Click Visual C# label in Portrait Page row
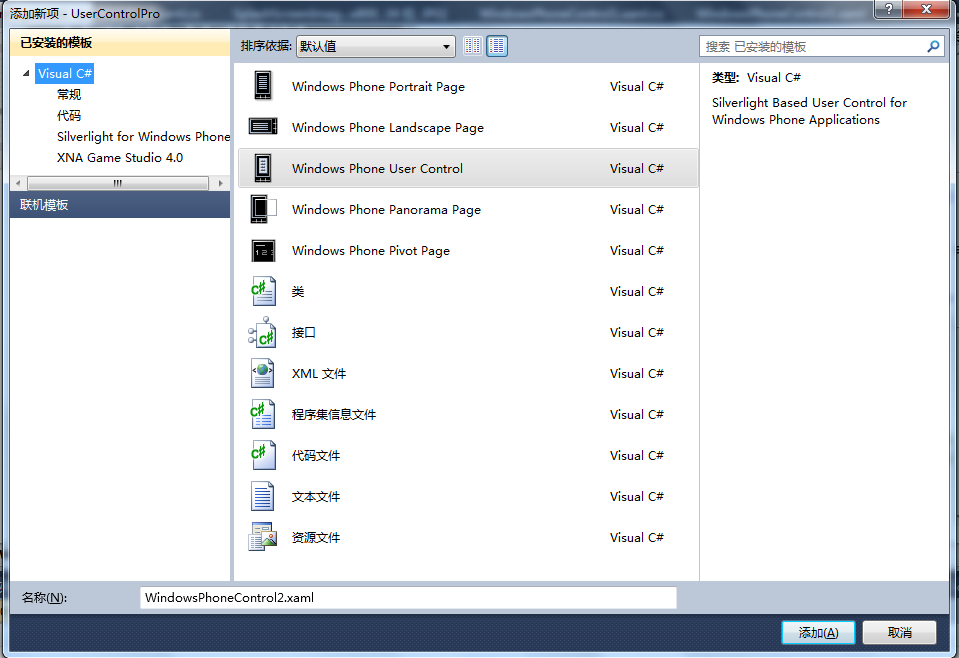 (x=637, y=86)
